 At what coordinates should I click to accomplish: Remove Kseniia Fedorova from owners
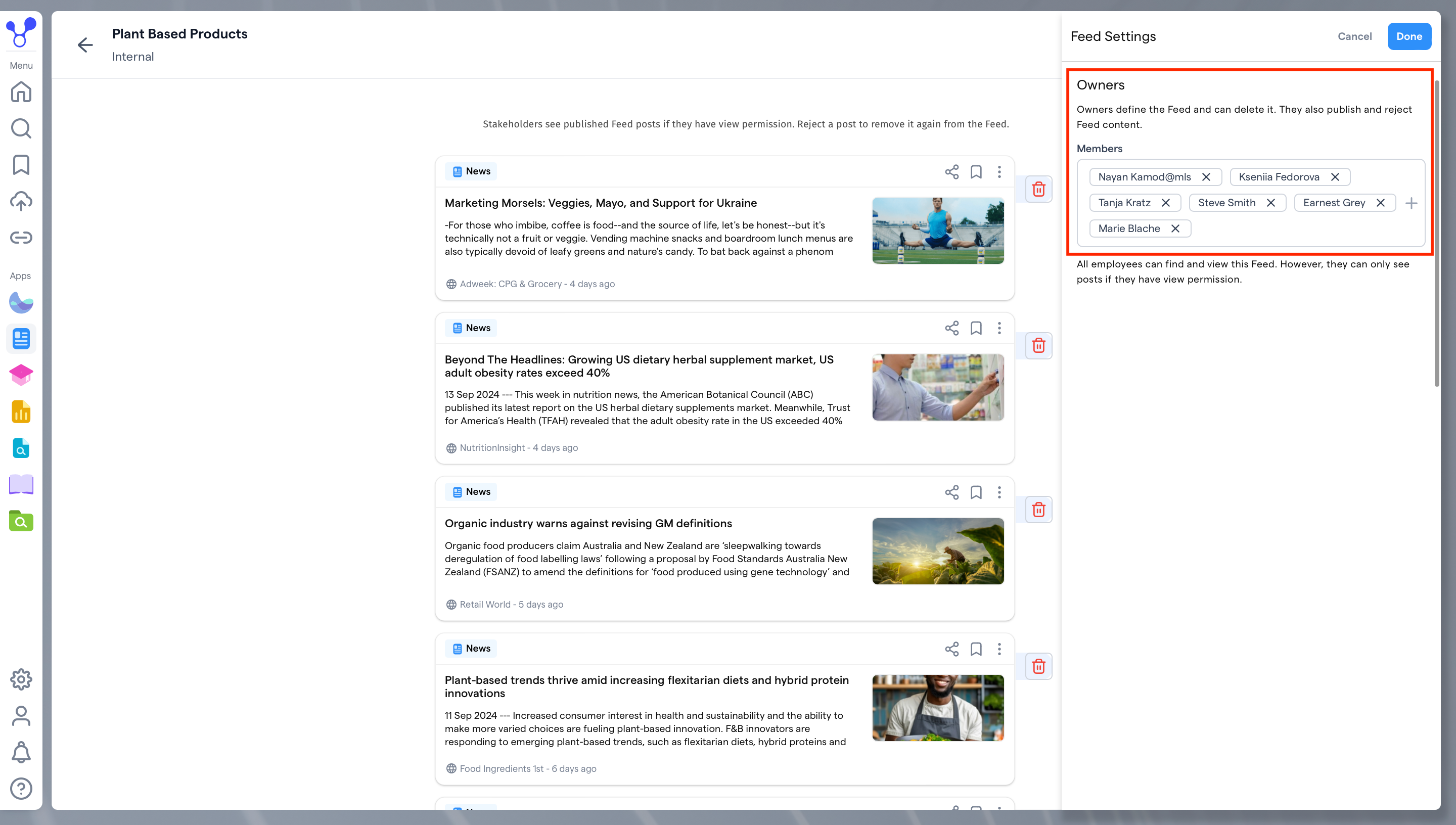1335,177
